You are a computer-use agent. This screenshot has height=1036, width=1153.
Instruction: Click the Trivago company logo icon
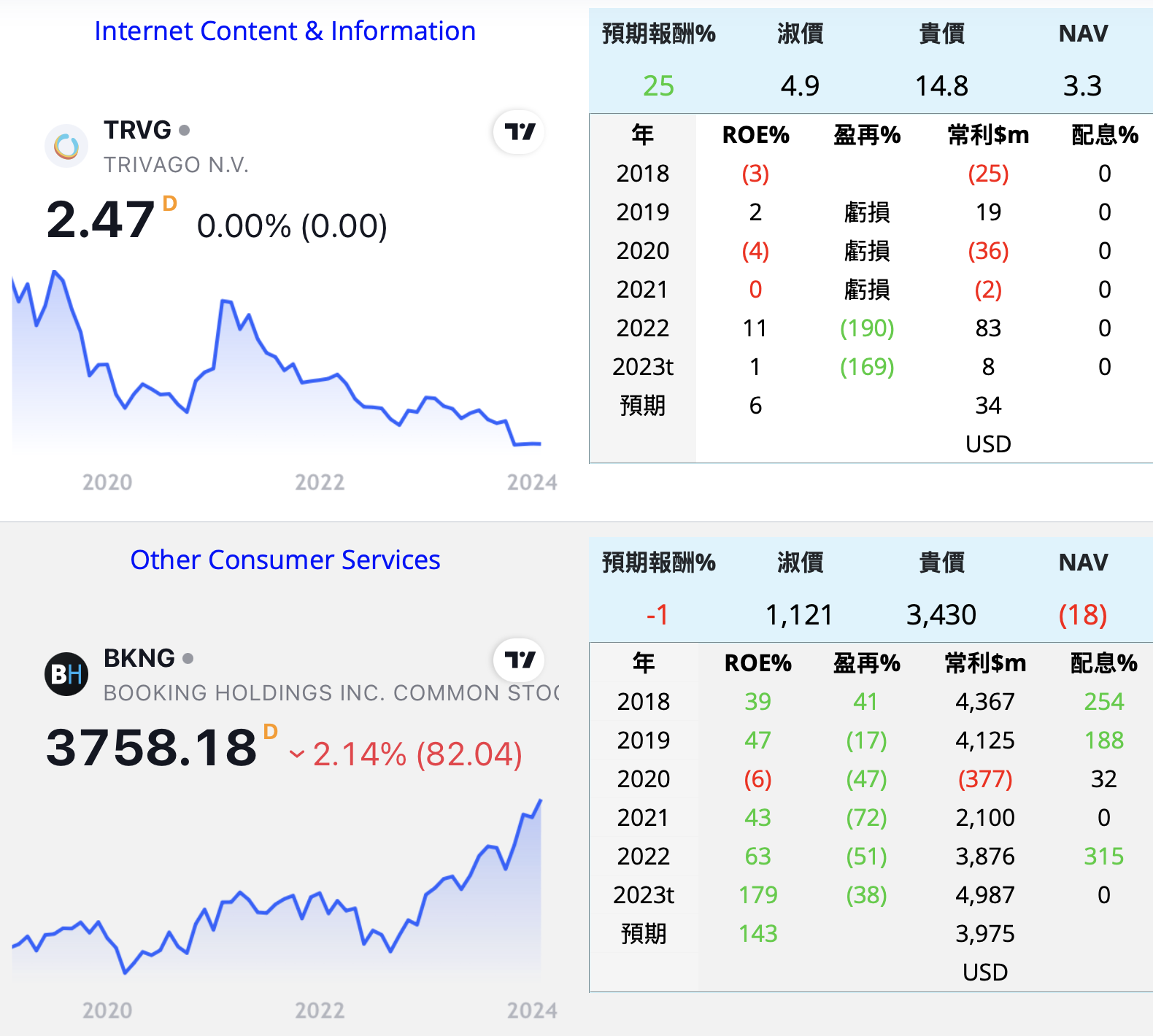(x=66, y=146)
